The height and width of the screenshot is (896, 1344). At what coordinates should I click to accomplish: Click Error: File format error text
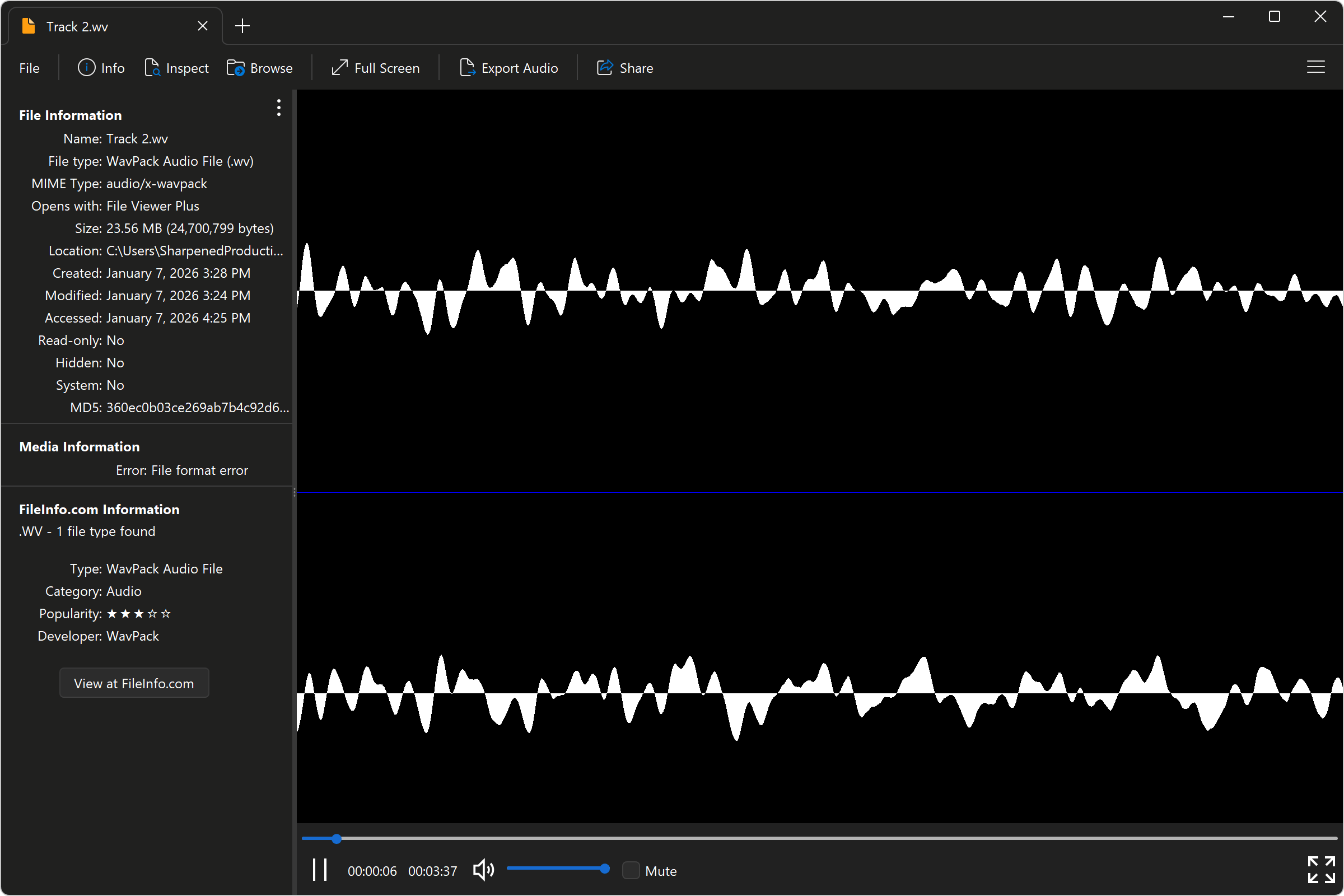click(181, 470)
